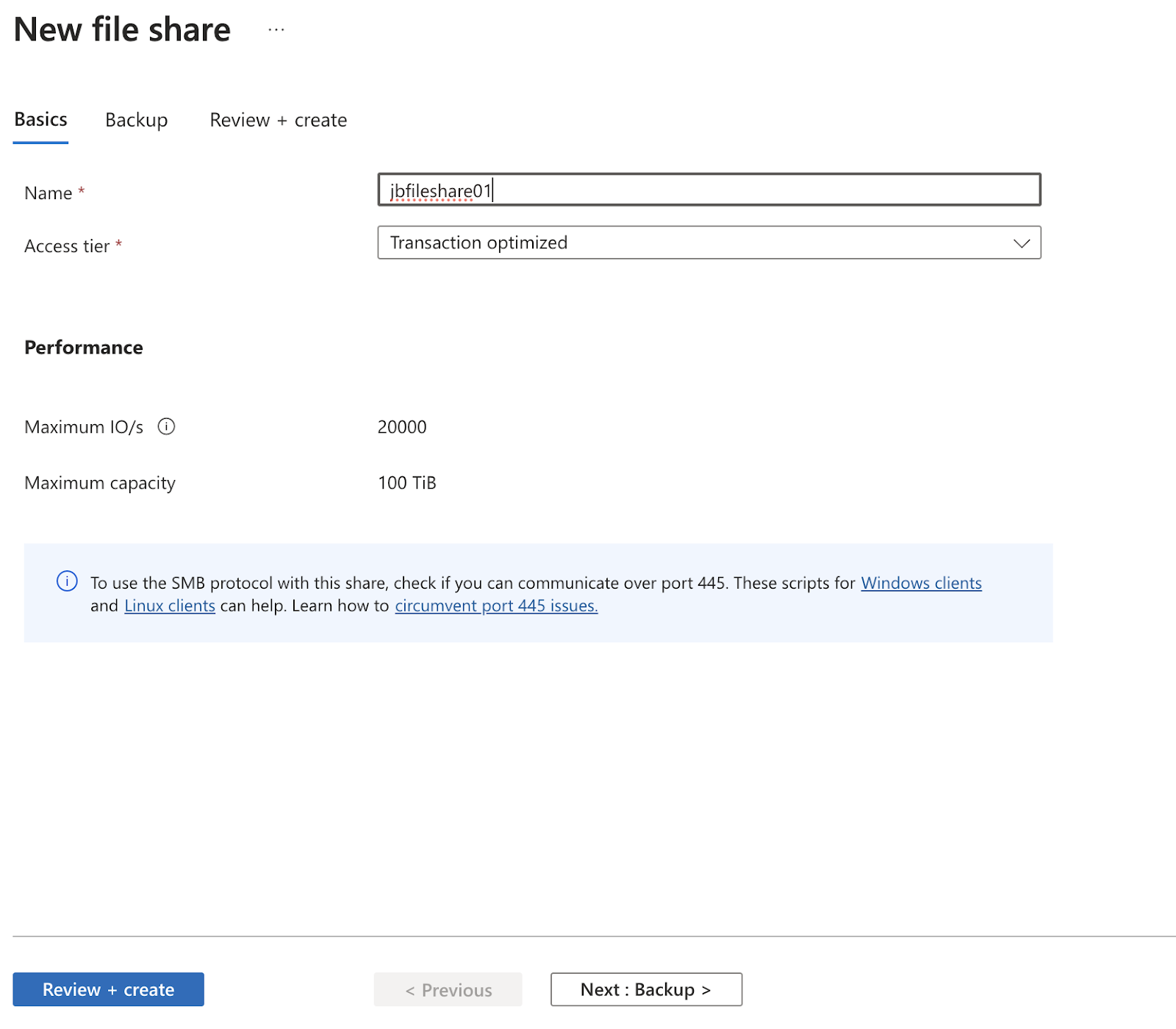Screen dimensions: 1176x1029
Task: Click the New file share title
Action: point(122,30)
